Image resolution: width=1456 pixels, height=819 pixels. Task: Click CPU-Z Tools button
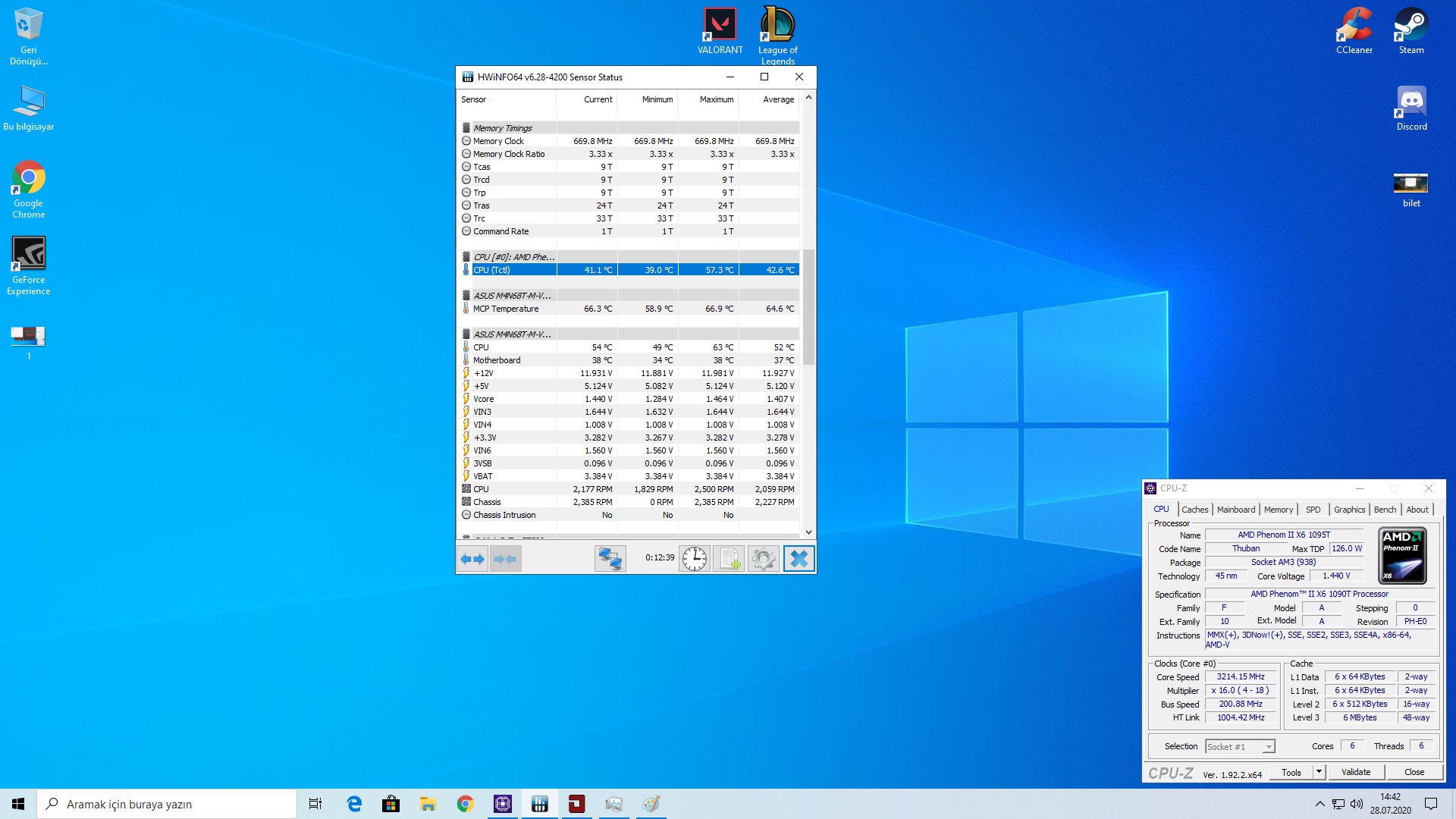click(x=1291, y=773)
